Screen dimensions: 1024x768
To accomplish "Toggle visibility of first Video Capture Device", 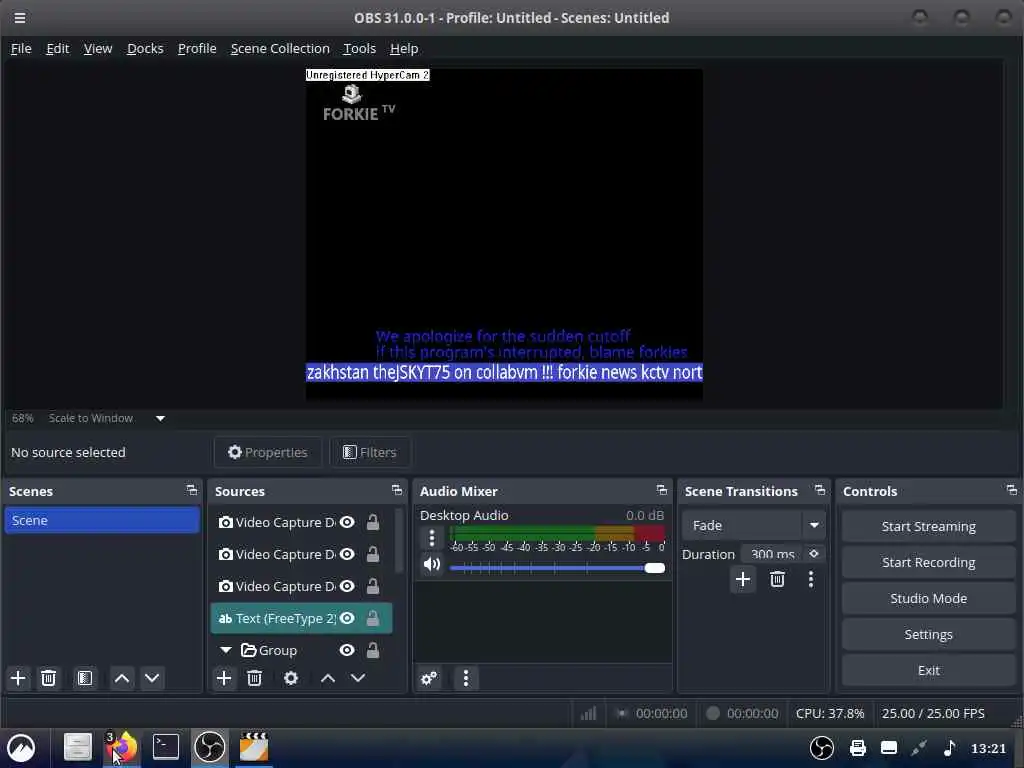I will (x=347, y=522).
